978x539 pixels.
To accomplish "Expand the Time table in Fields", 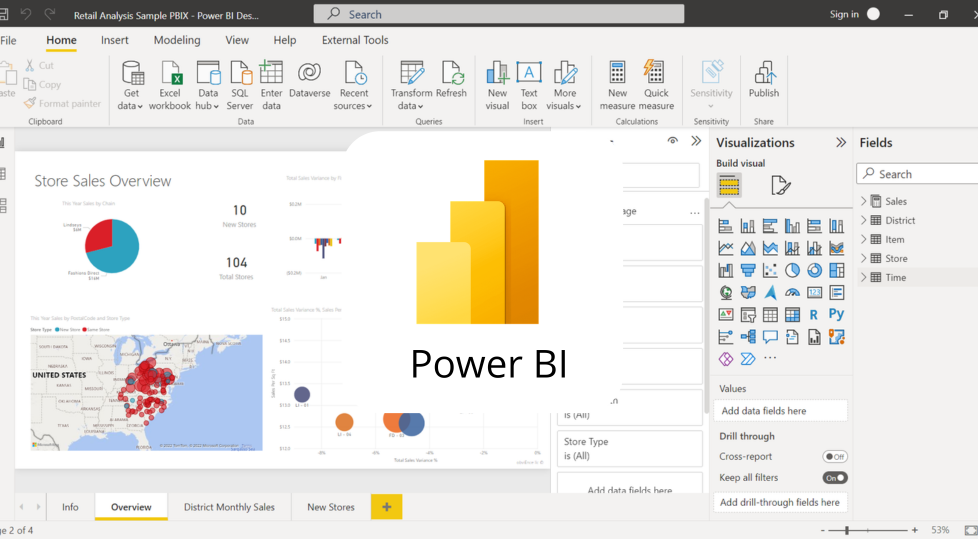I will [864, 277].
